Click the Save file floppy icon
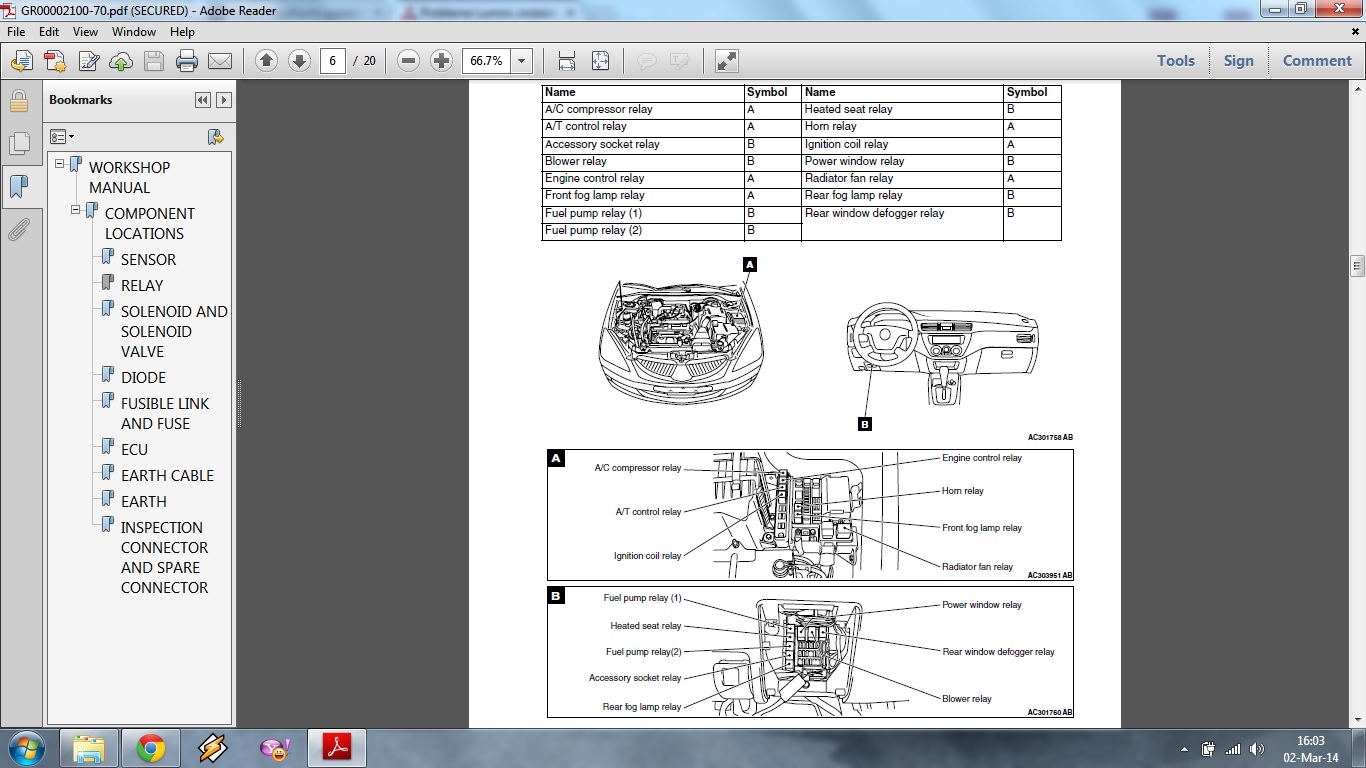 pyautogui.click(x=154, y=61)
